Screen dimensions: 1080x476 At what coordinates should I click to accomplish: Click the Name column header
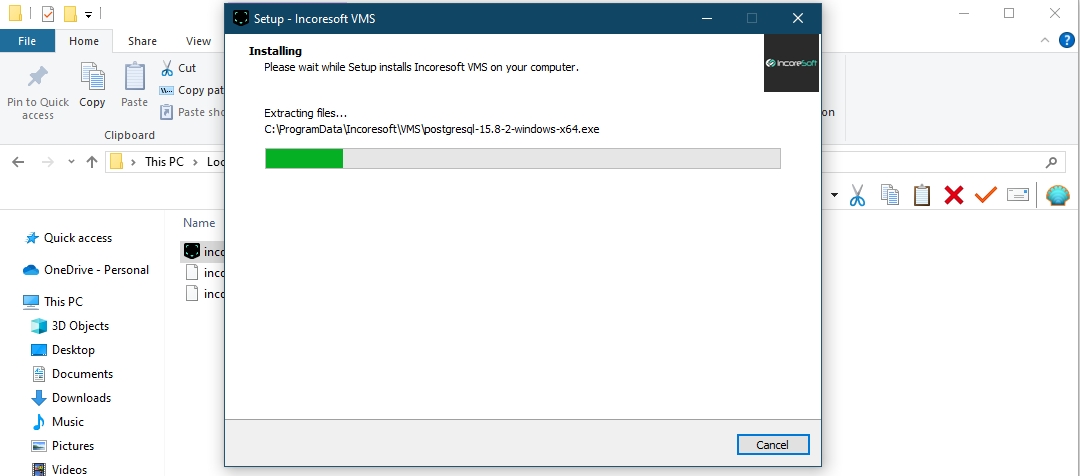(199, 223)
